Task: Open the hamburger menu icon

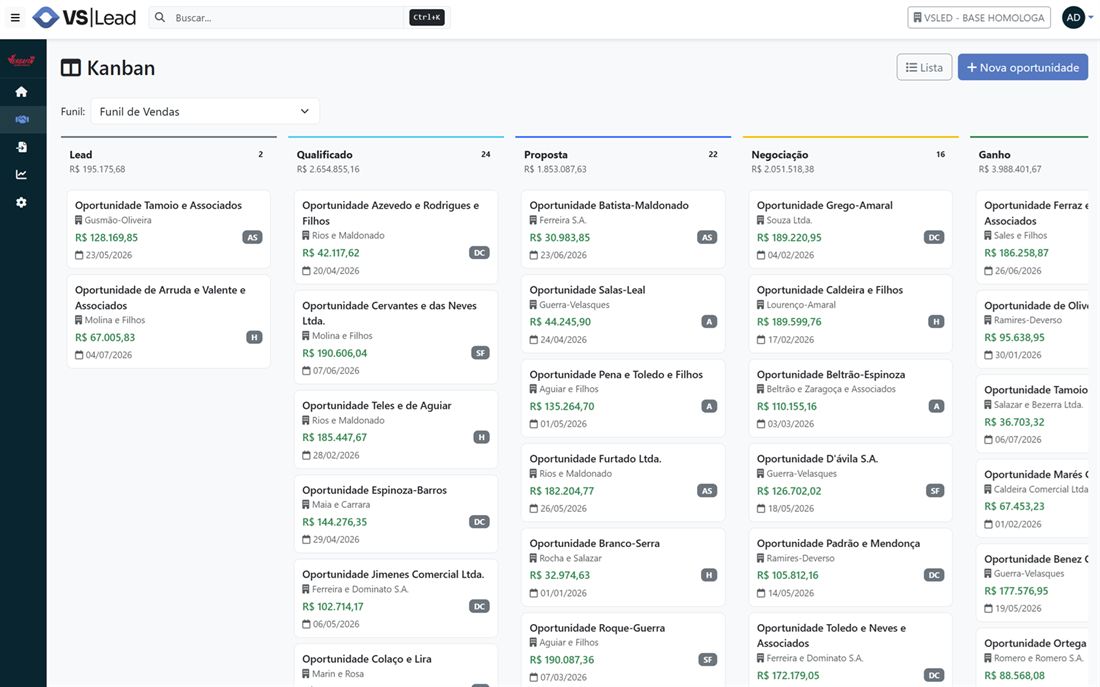Action: pos(15,18)
